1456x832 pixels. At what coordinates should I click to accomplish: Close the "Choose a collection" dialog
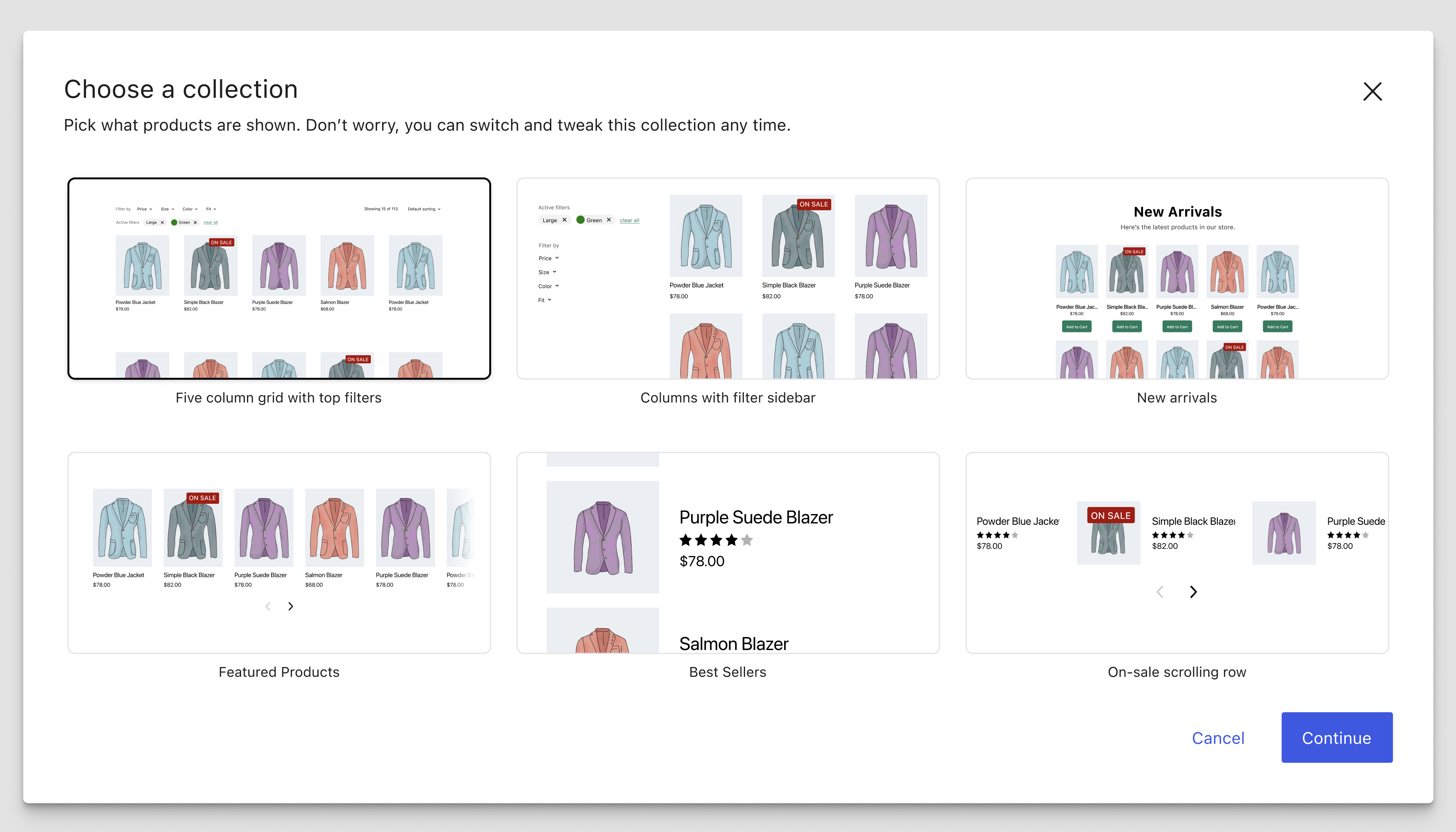[x=1372, y=91]
